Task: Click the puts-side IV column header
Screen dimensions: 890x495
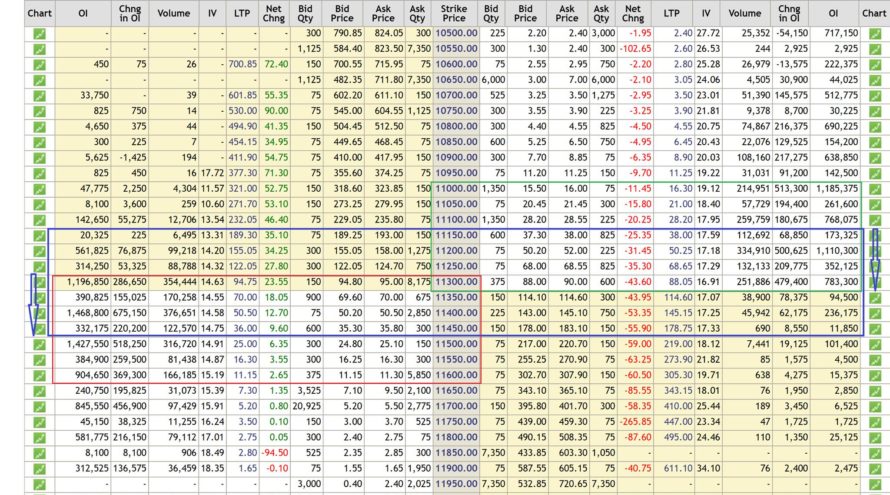Action: (706, 13)
